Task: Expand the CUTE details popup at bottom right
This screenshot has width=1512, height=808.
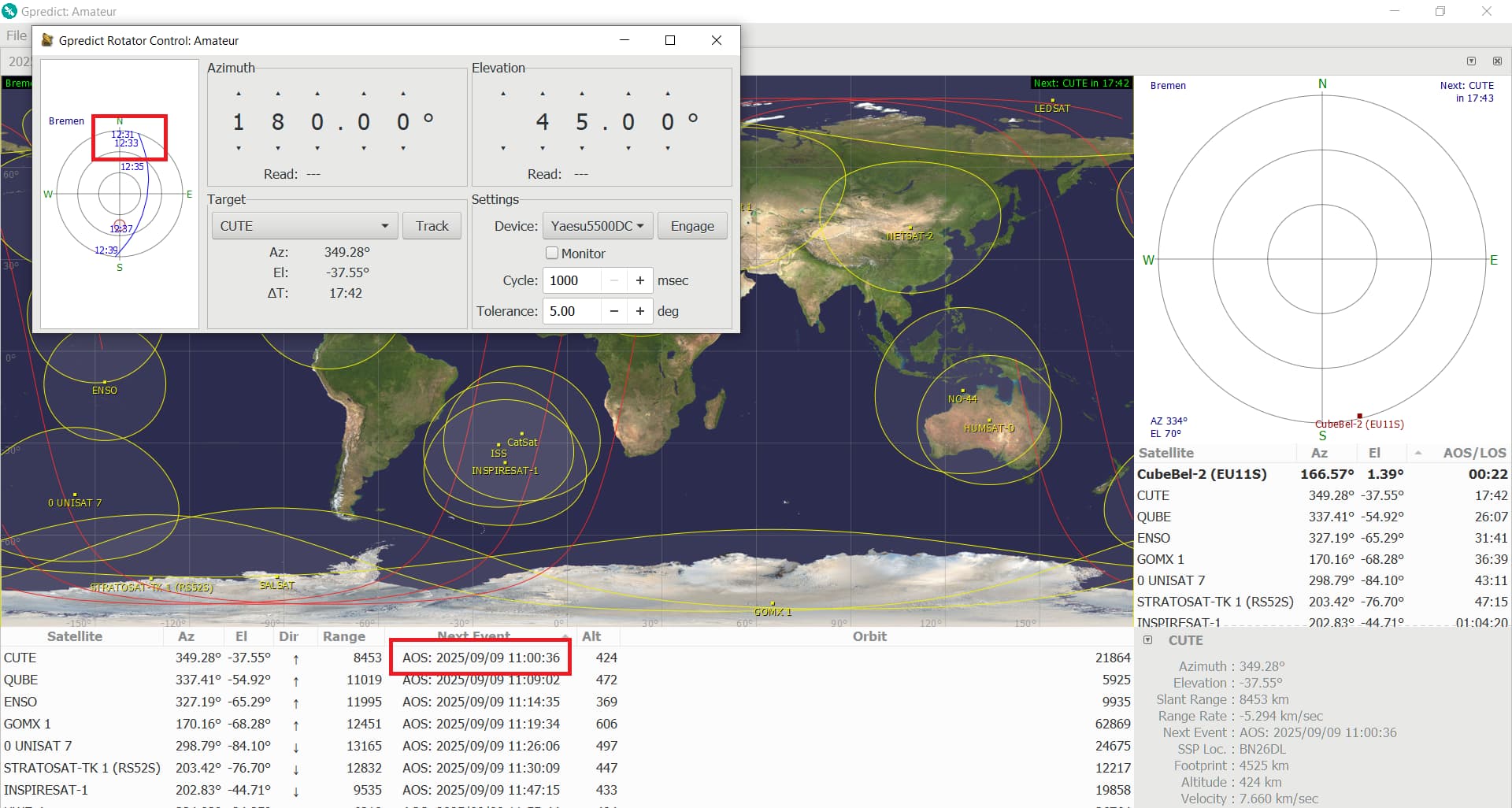Action: [x=1147, y=639]
